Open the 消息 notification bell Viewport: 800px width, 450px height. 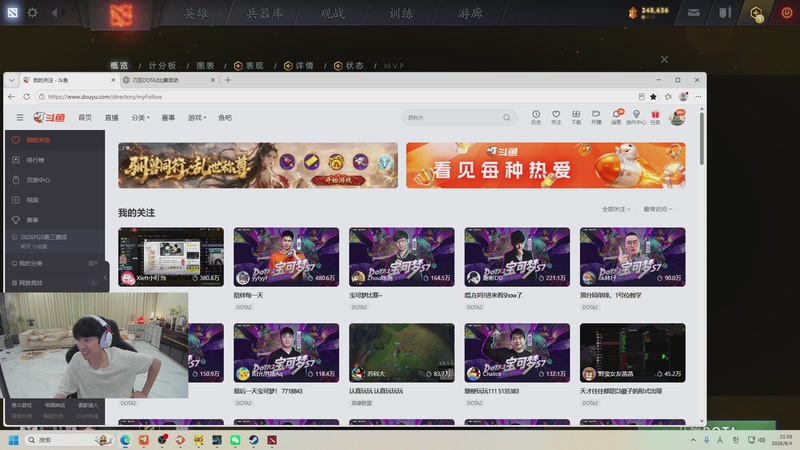(x=616, y=117)
